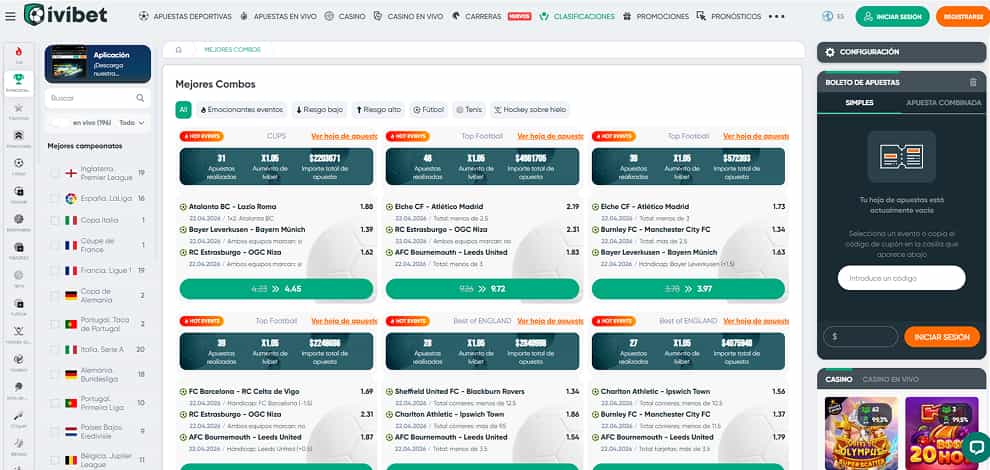Filter combos by Hockey sobre hielo
Screen dimensions: 990x470
point(529,110)
